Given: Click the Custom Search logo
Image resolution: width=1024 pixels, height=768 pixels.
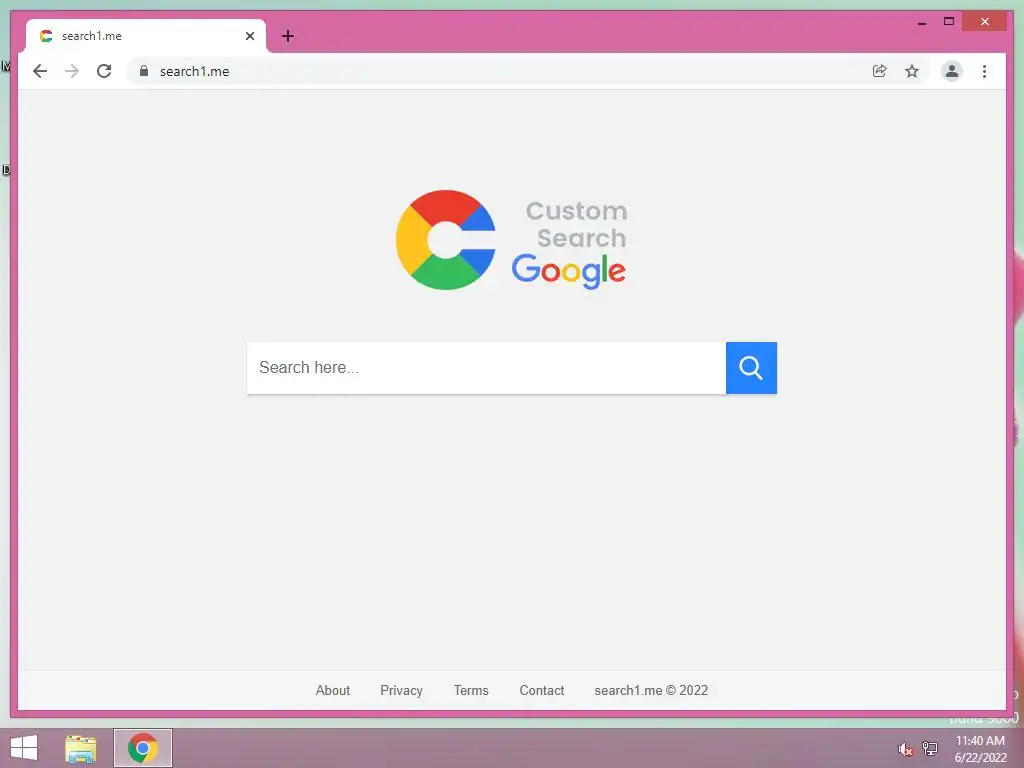Looking at the screenshot, I should 511,240.
